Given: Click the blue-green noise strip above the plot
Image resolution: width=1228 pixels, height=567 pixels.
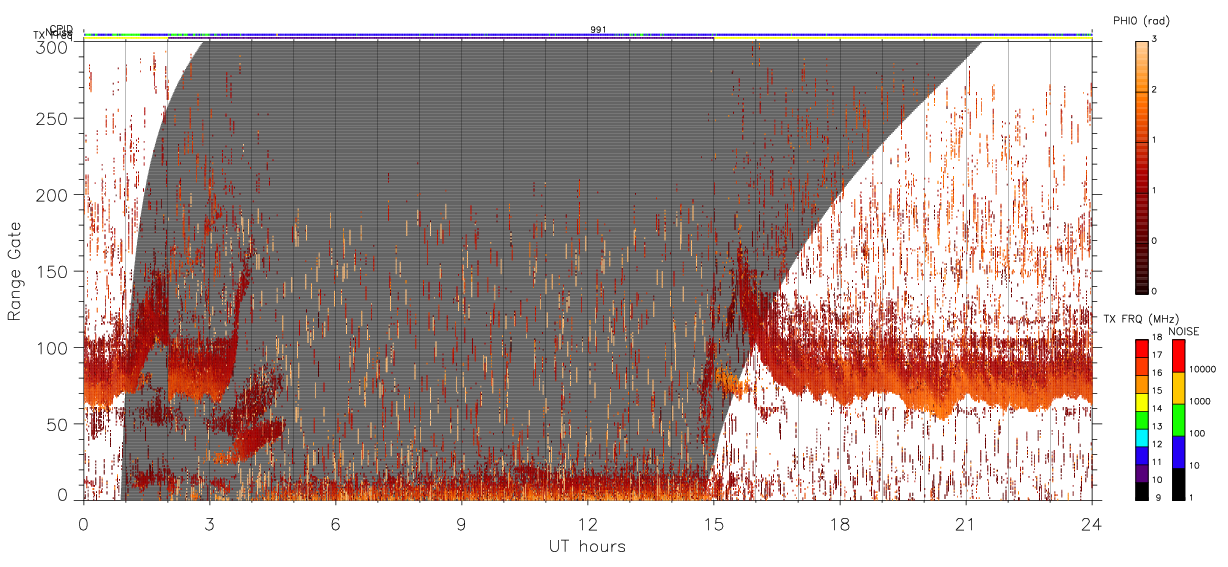Looking at the screenshot, I should (x=588, y=35).
